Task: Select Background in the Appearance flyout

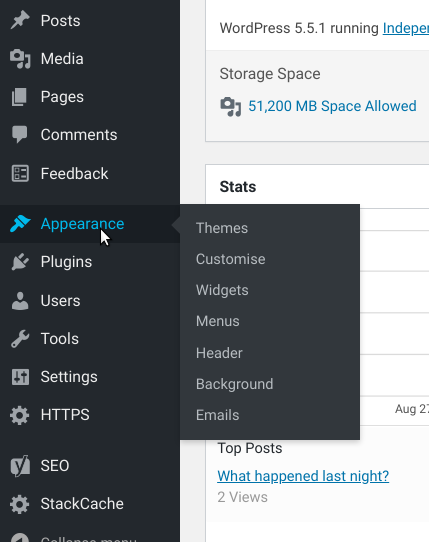Action: coord(234,384)
